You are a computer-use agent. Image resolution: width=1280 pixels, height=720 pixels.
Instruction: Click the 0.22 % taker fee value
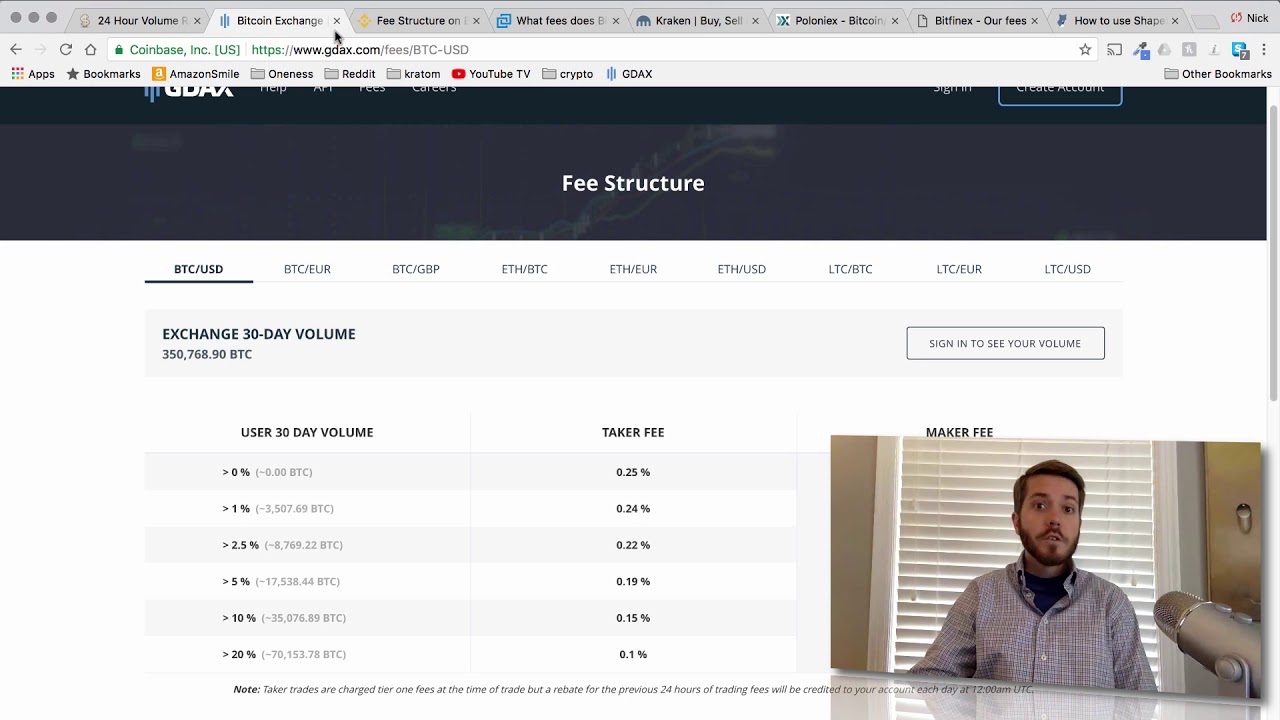(633, 545)
